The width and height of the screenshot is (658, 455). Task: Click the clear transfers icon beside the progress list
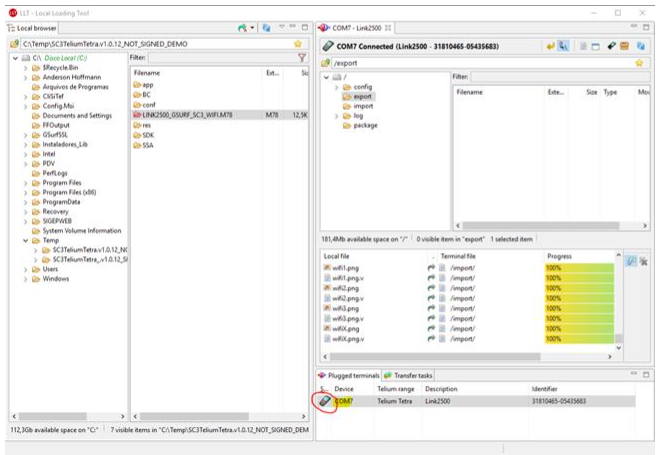point(631,260)
